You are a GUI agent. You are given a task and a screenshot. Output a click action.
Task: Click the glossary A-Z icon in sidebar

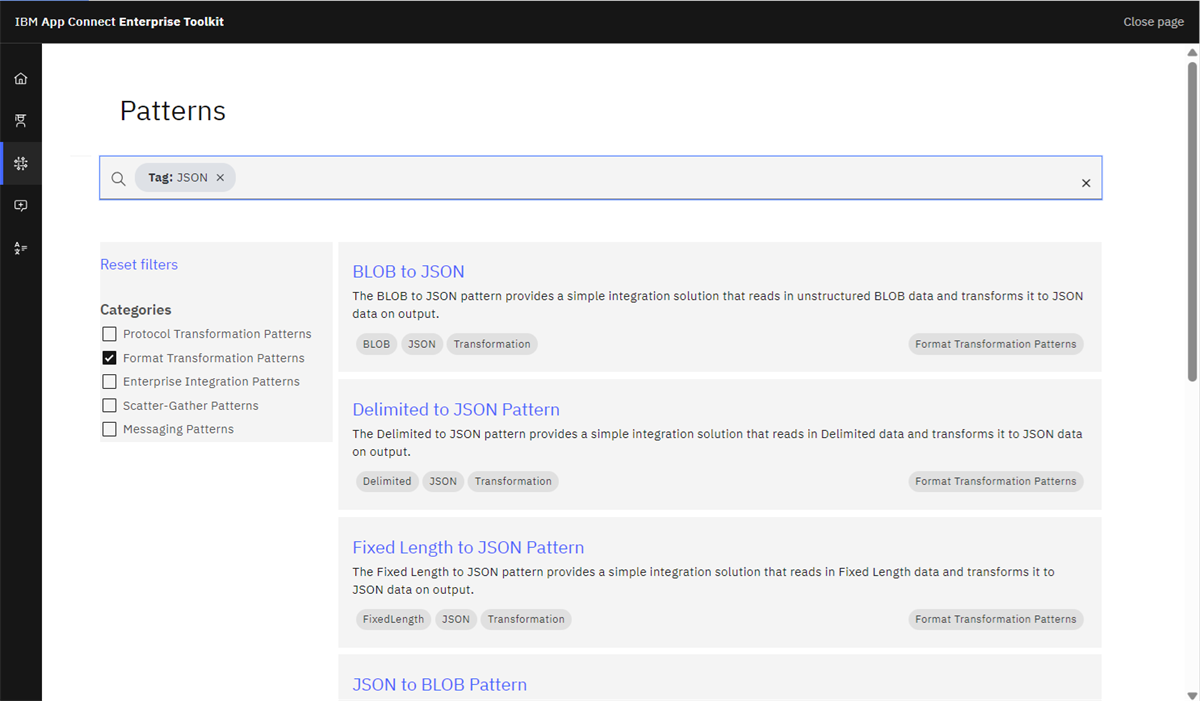pyautogui.click(x=20, y=247)
